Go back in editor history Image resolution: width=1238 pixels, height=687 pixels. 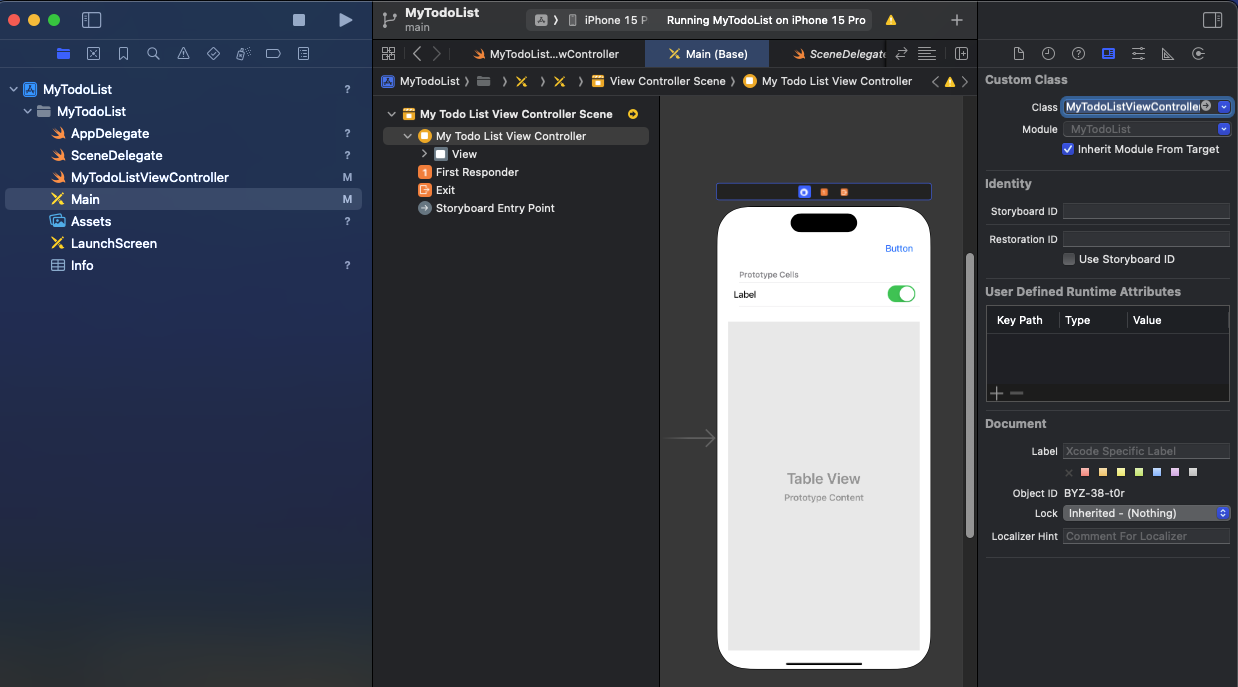click(x=417, y=54)
